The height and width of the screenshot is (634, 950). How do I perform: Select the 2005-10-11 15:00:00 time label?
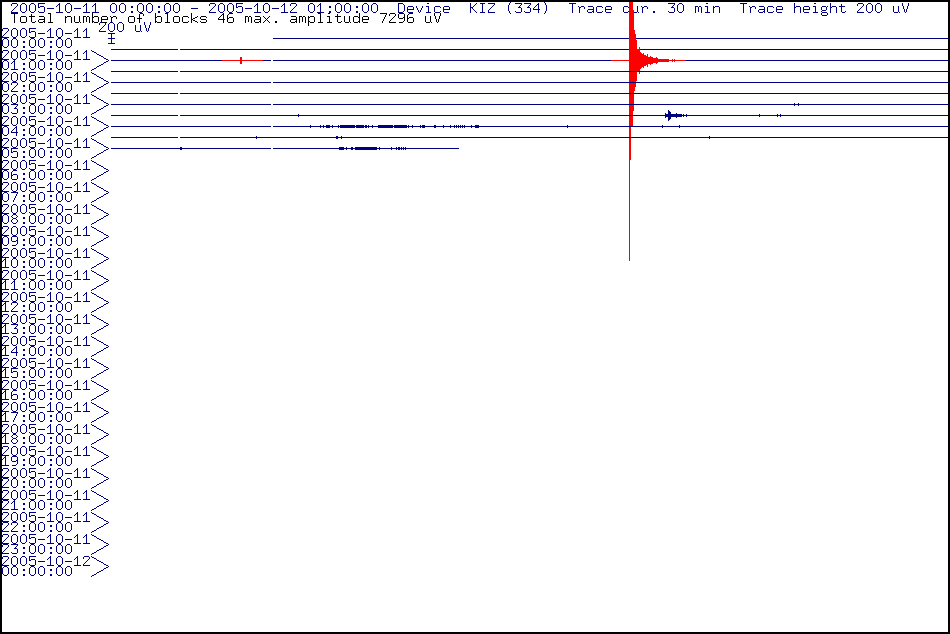pyautogui.click(x=45, y=368)
